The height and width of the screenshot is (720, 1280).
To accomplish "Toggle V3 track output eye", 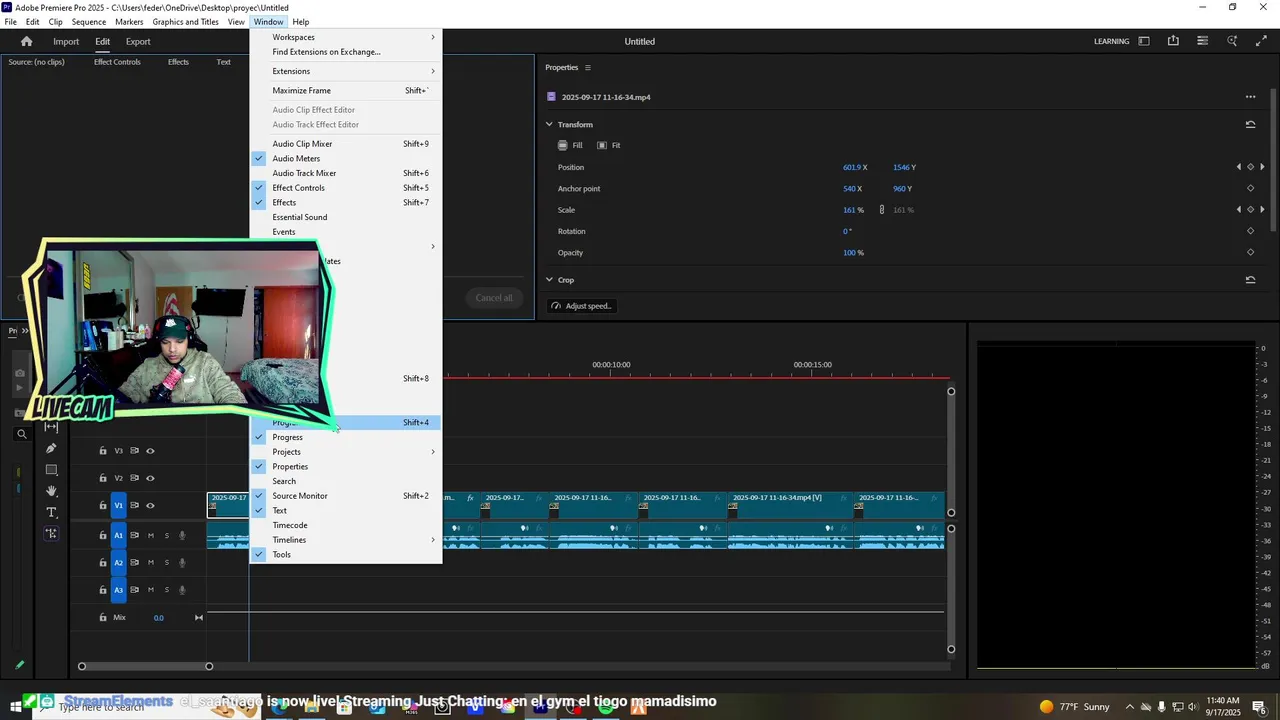I will coord(150,451).
